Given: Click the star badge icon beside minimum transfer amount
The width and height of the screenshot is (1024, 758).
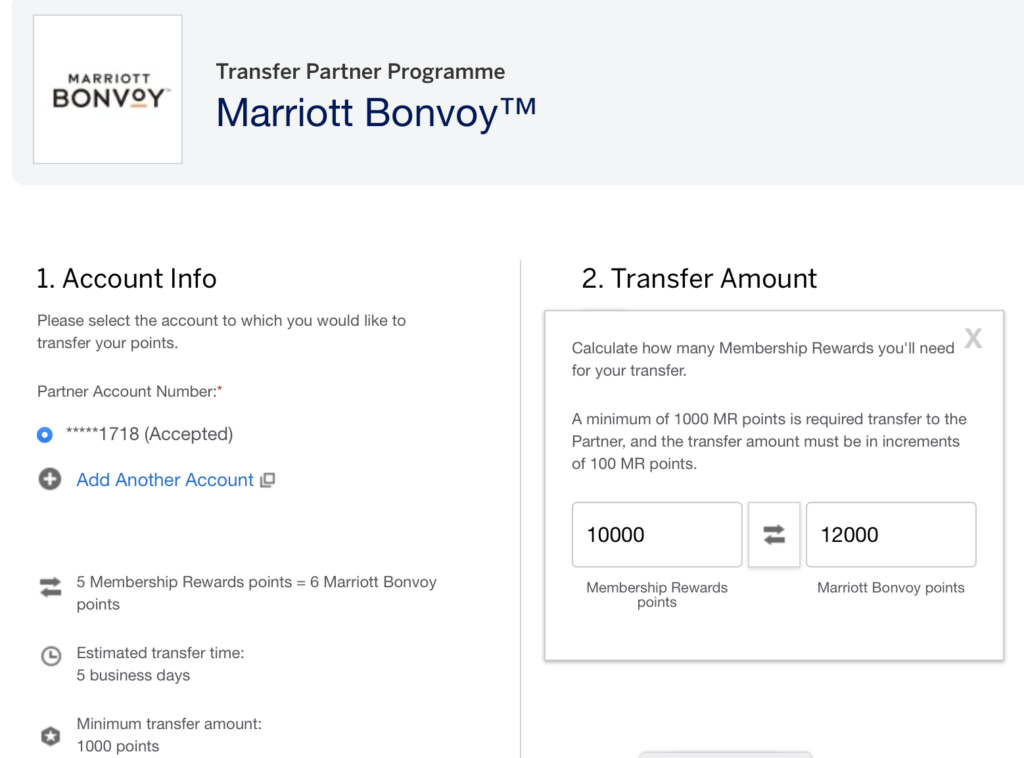Looking at the screenshot, I should 49,736.
